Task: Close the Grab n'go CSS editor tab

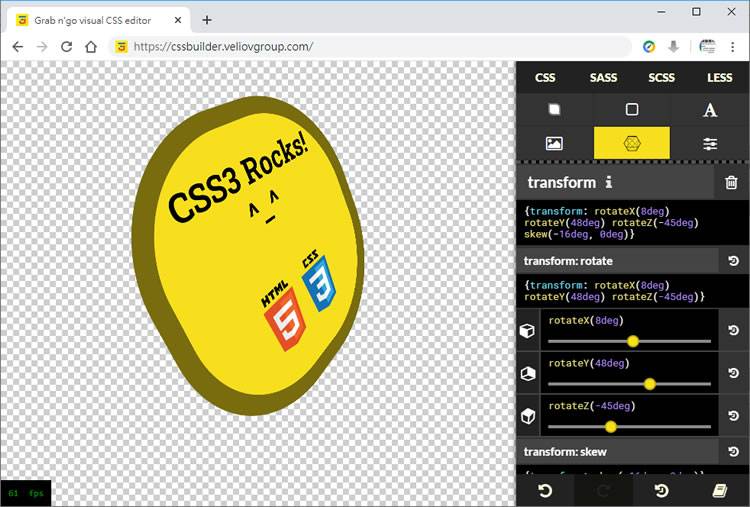Action: click(x=178, y=20)
